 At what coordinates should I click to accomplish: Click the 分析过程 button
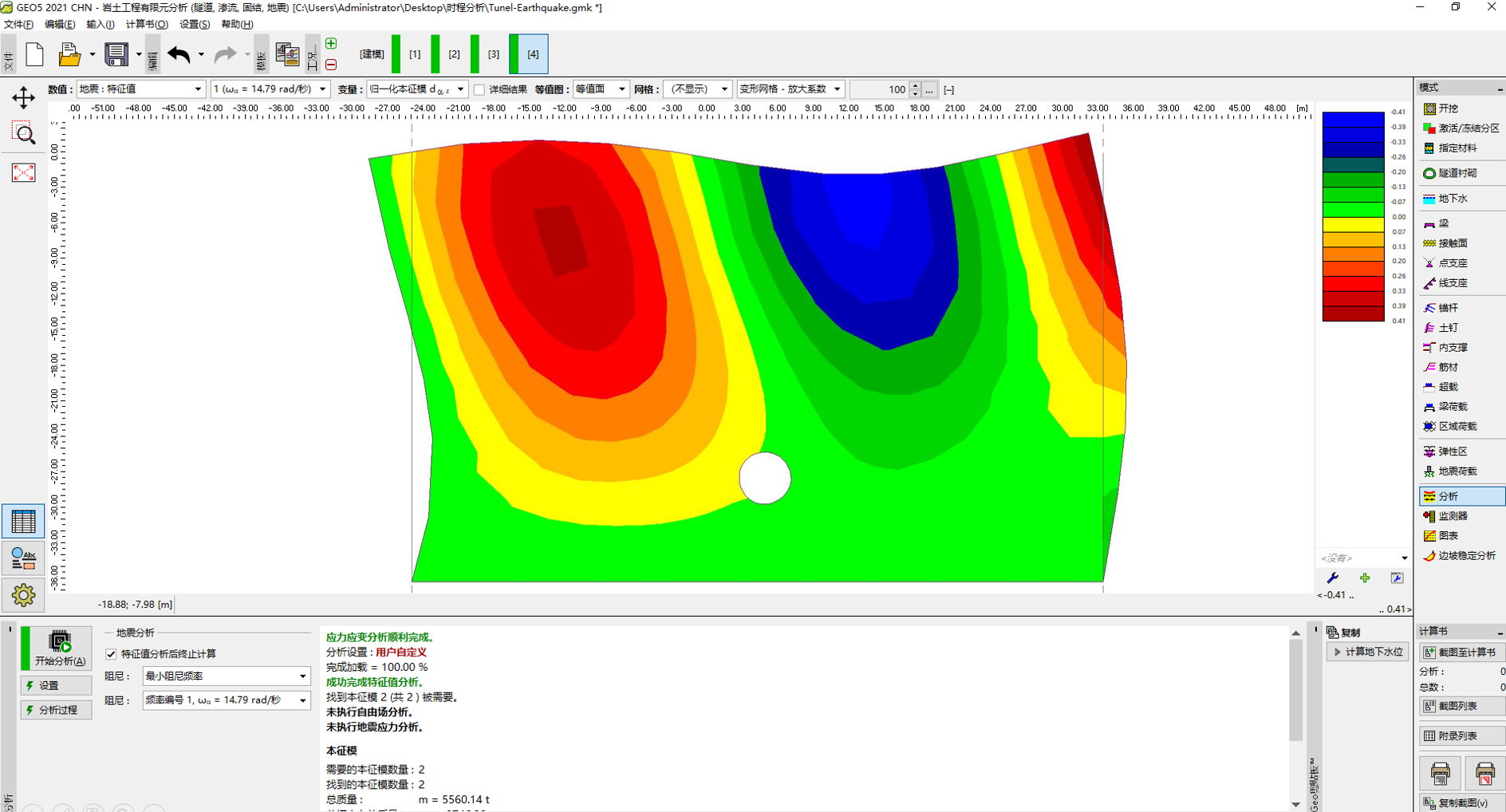pos(57,710)
